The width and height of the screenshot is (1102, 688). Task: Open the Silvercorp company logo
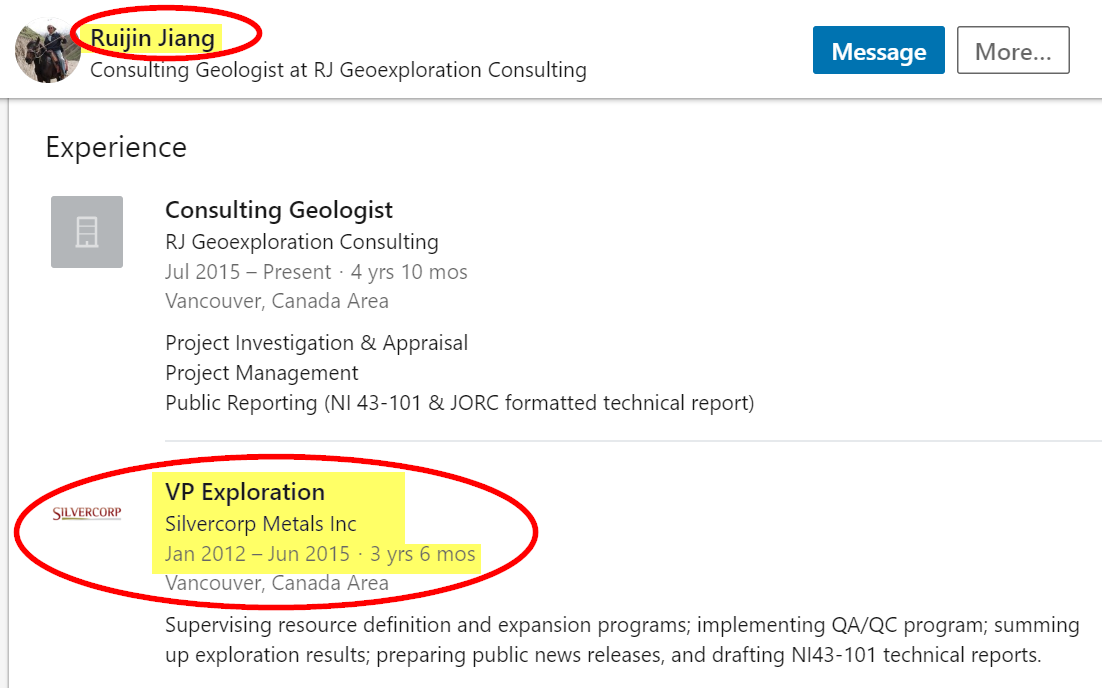[x=87, y=513]
